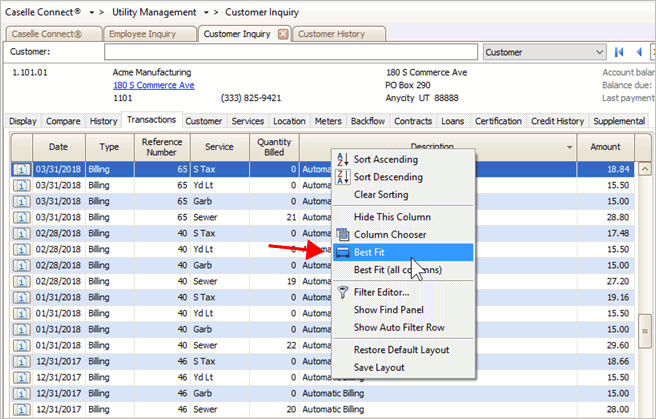This screenshot has width=656, height=419.
Task: Open the Services tab
Action: tap(248, 121)
